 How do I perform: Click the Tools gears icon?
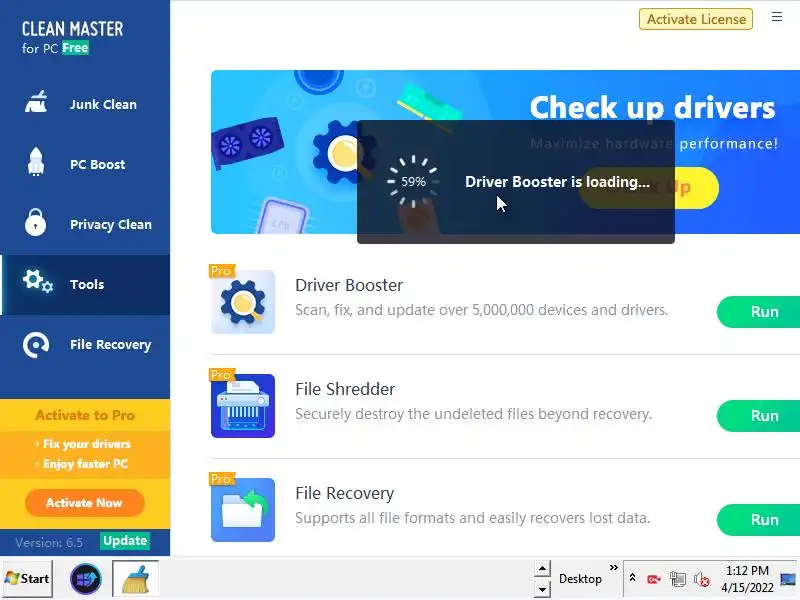[37, 282]
